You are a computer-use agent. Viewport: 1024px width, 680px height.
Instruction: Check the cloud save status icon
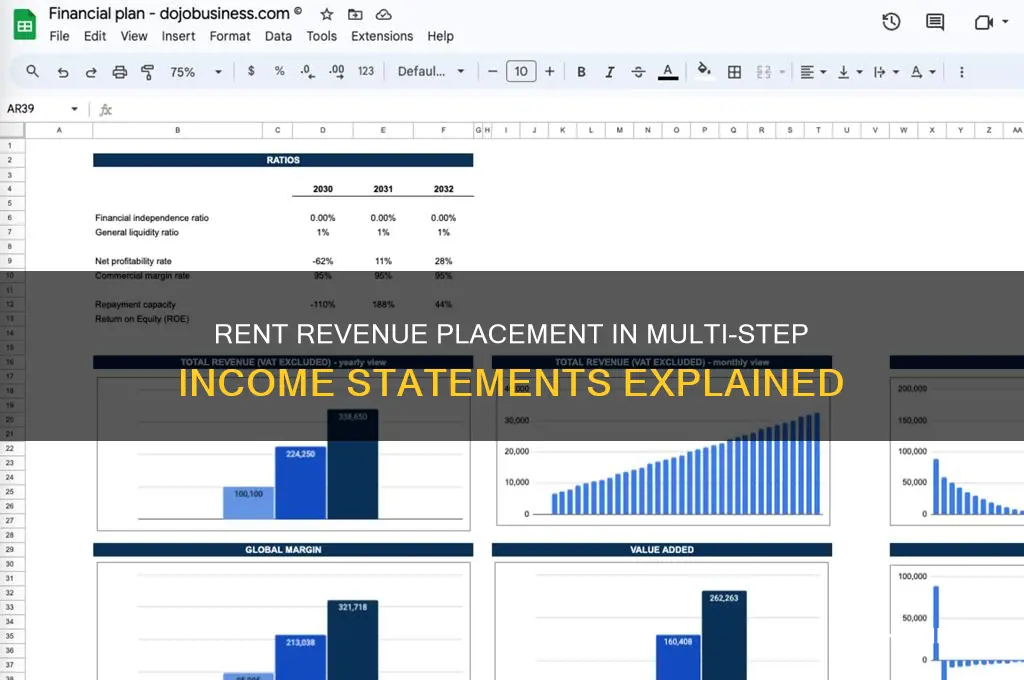point(384,14)
